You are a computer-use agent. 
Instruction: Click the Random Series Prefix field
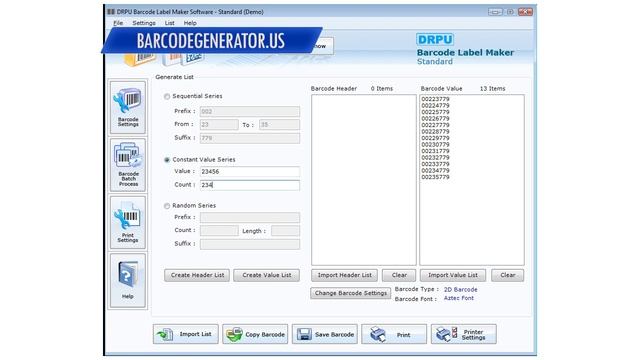click(x=250, y=218)
